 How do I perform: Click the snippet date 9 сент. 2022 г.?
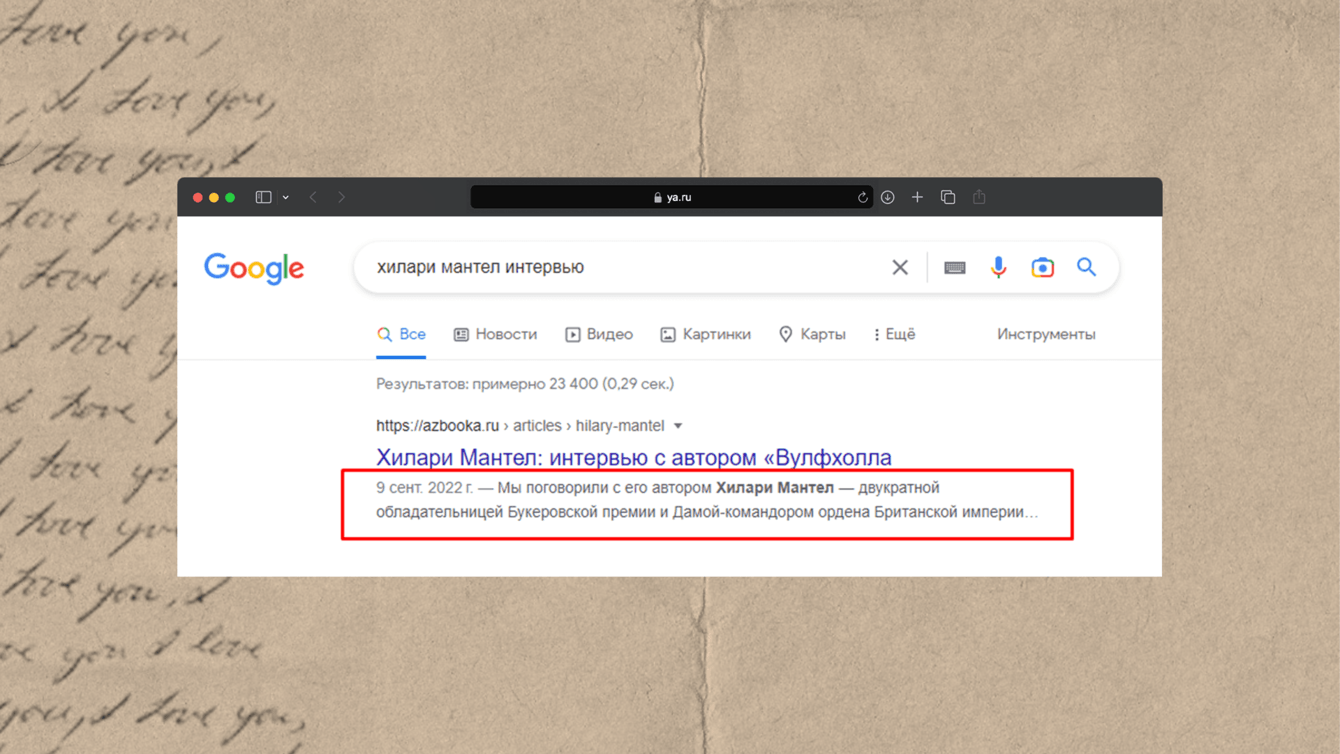click(x=425, y=488)
